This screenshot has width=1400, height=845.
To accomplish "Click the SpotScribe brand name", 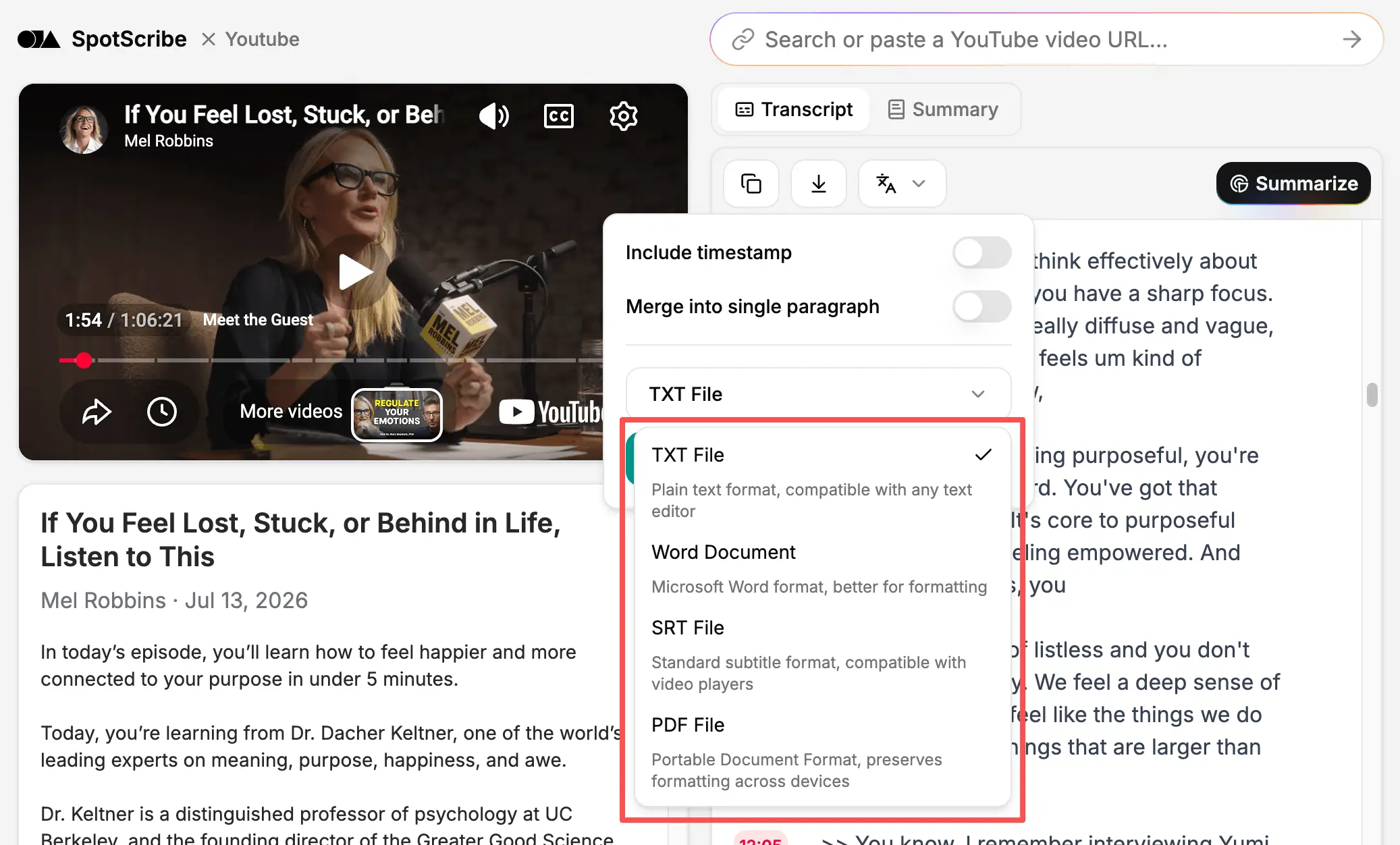I will (x=129, y=39).
